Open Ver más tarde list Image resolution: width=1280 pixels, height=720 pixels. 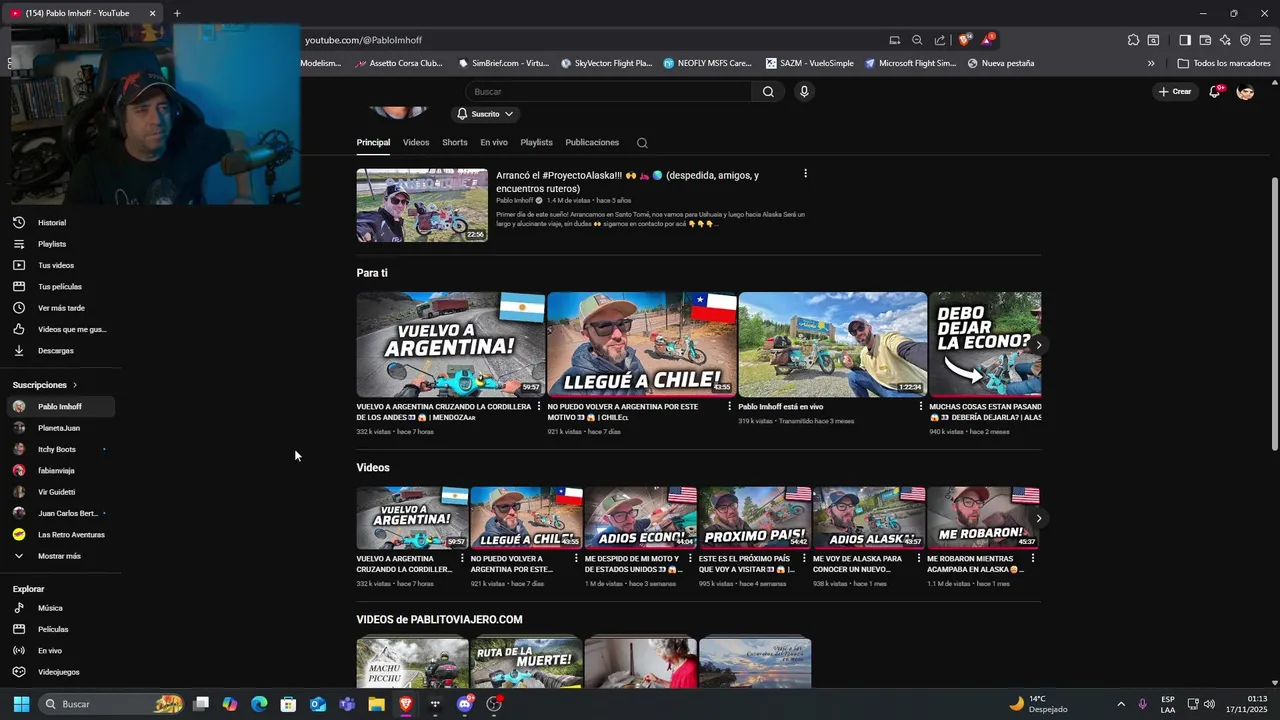pyautogui.click(x=60, y=308)
